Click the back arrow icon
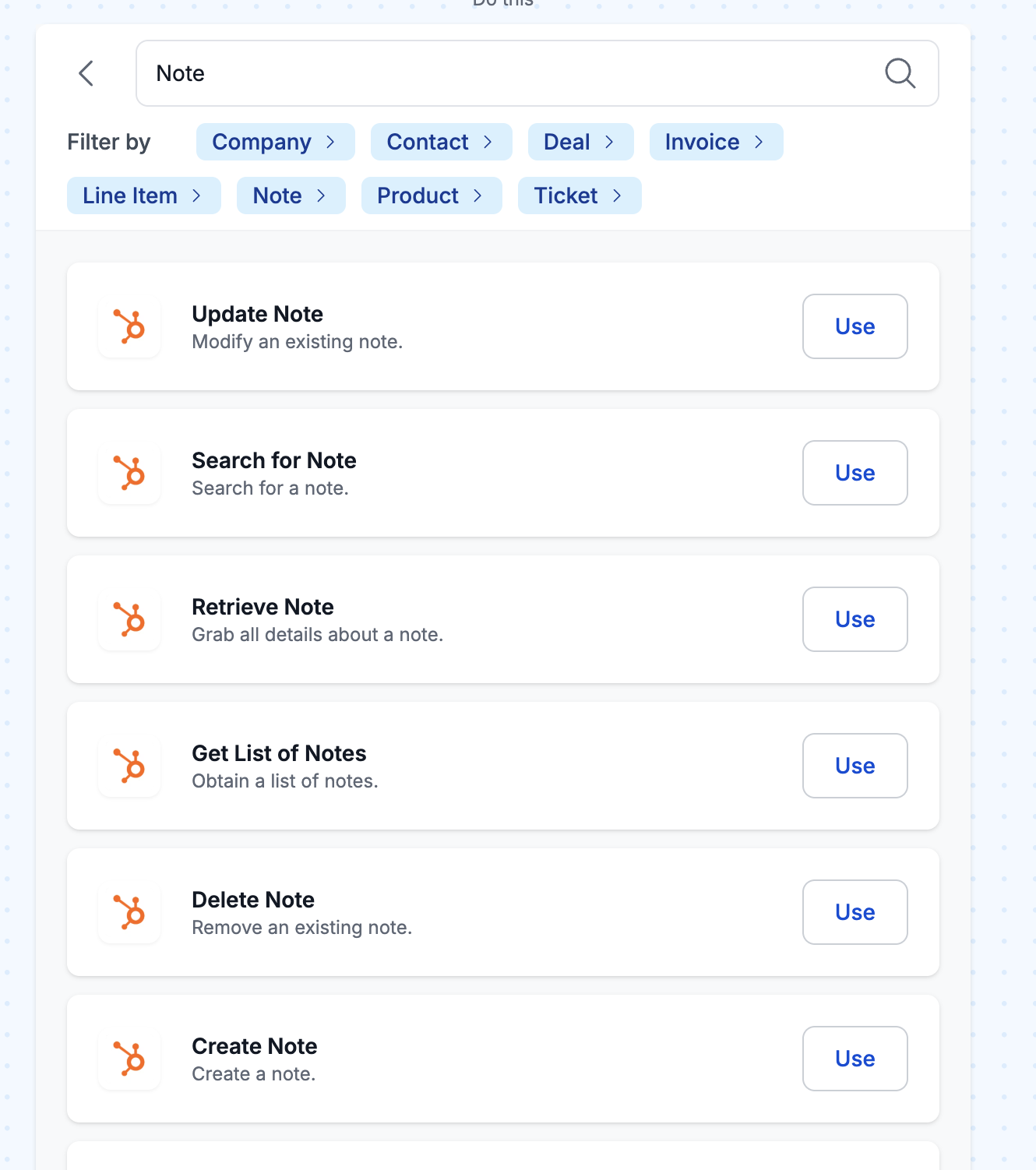 click(86, 73)
